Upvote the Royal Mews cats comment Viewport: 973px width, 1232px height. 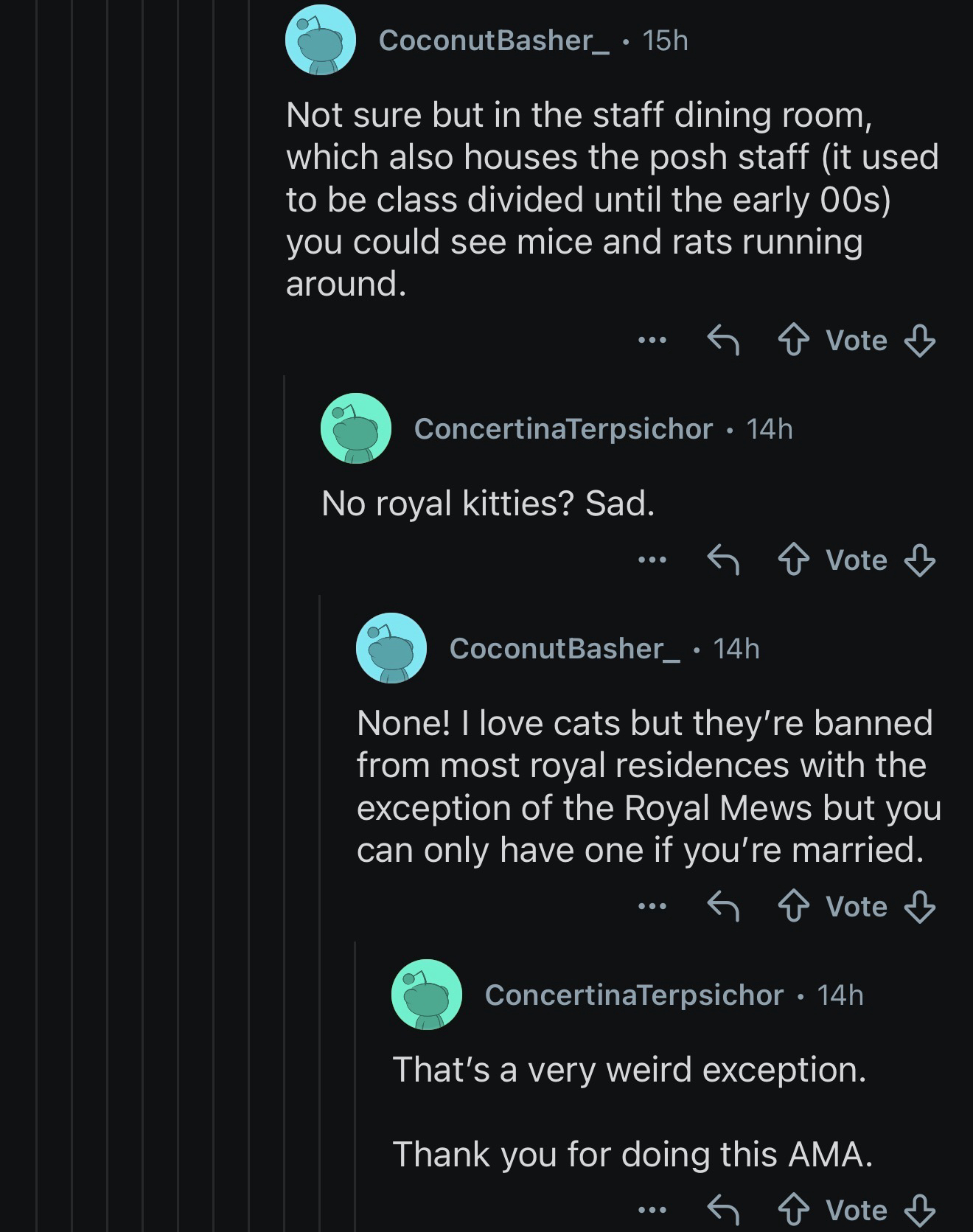coord(793,907)
